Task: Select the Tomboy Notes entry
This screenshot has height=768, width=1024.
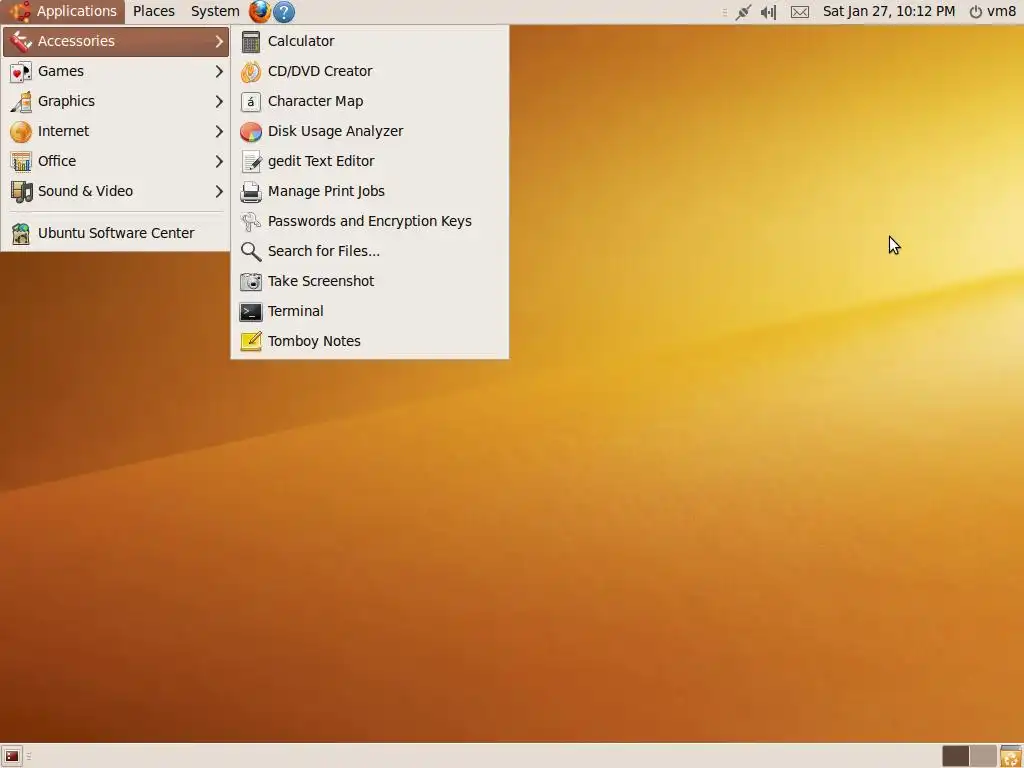Action: pyautogui.click(x=370, y=342)
